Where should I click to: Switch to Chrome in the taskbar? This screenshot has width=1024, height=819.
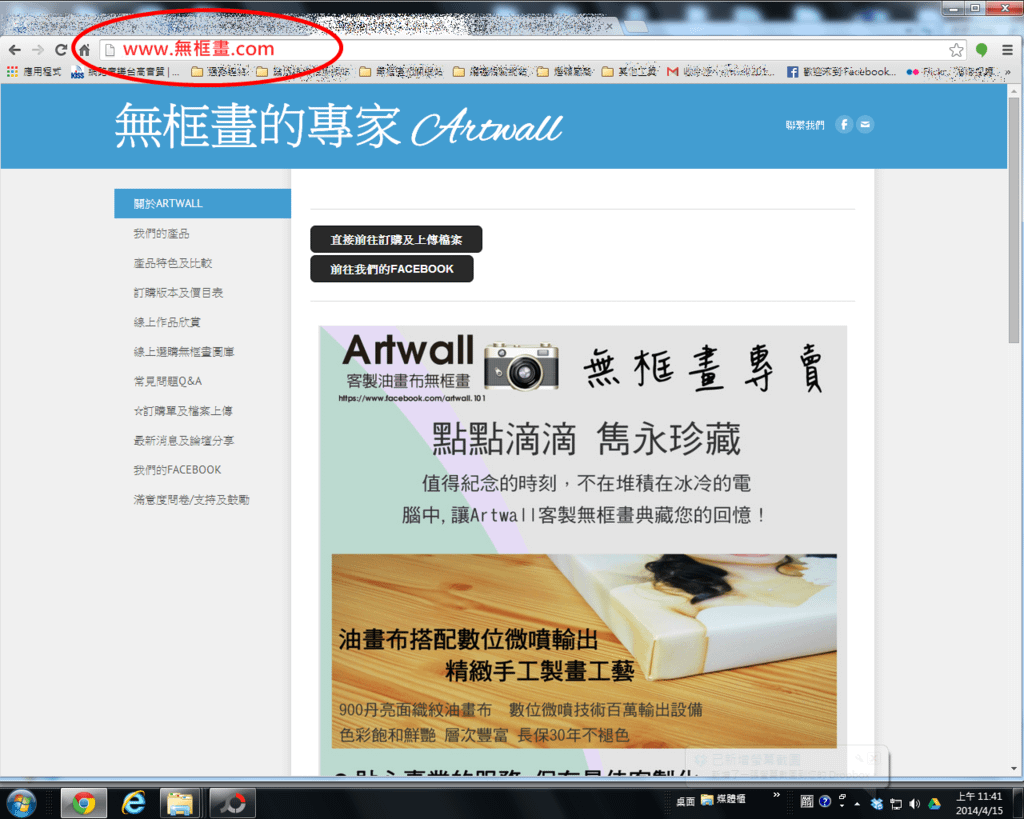[x=84, y=803]
